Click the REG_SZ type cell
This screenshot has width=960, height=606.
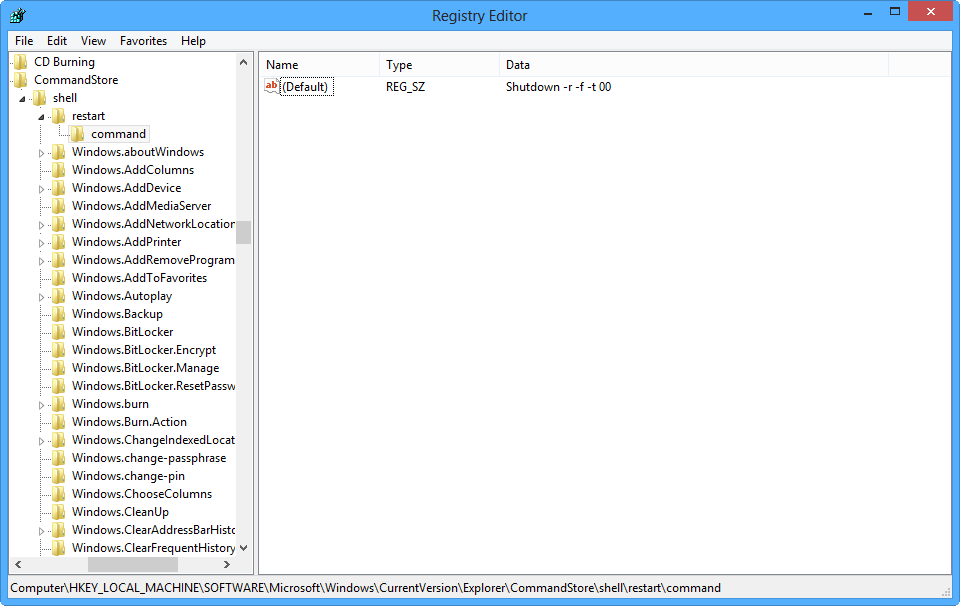click(405, 87)
